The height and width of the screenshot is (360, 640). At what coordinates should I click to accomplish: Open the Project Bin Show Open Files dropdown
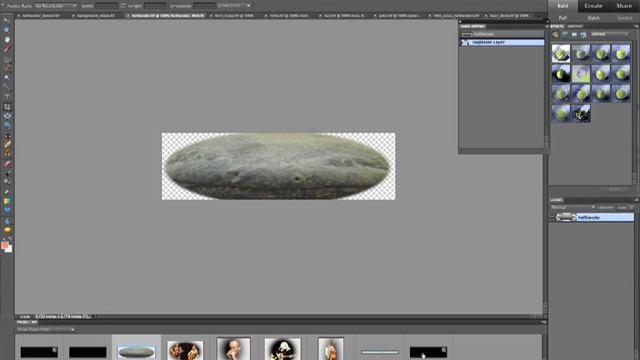tap(45, 329)
